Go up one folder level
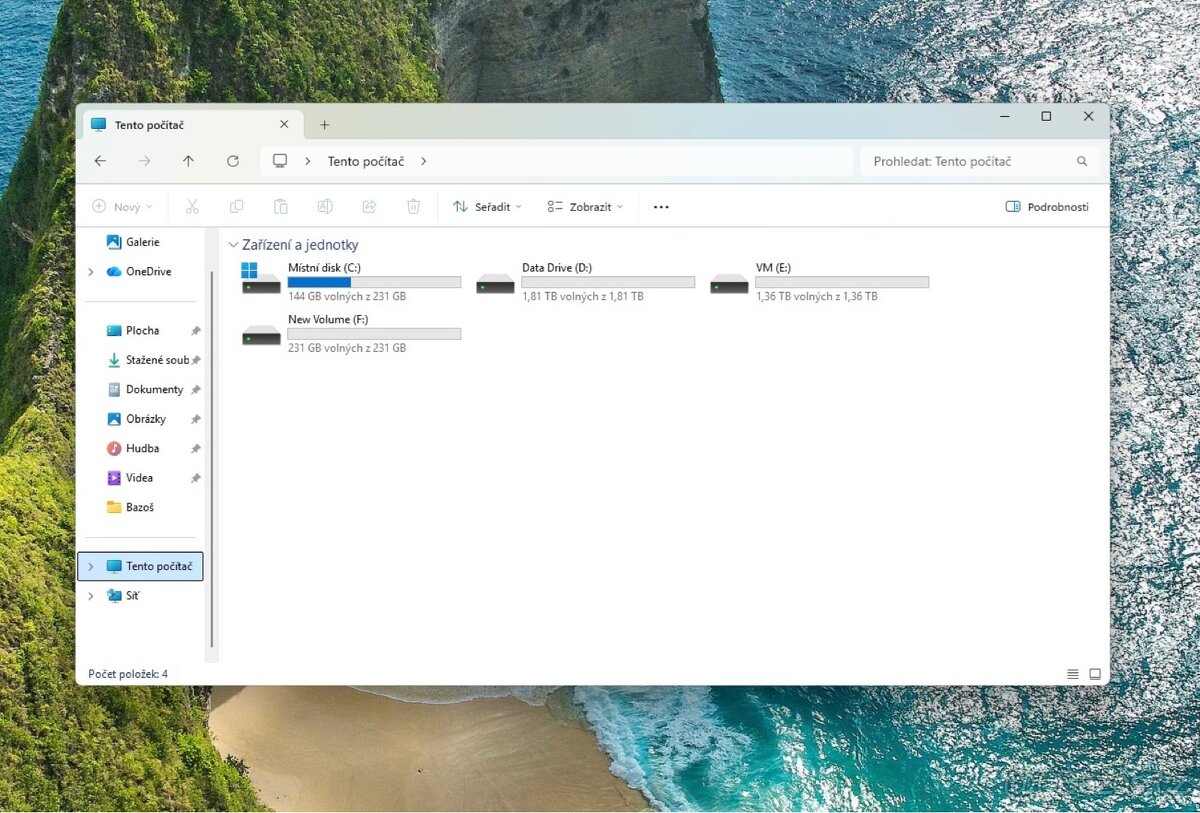 click(188, 161)
